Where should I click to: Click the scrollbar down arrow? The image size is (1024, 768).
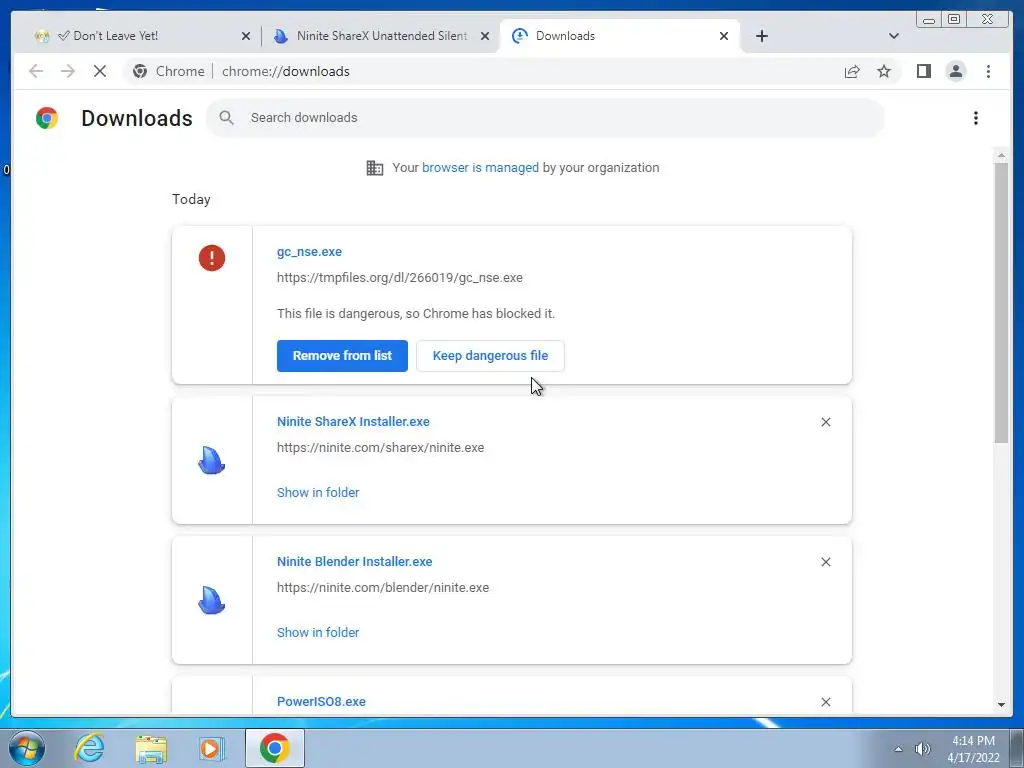coord(1001,705)
